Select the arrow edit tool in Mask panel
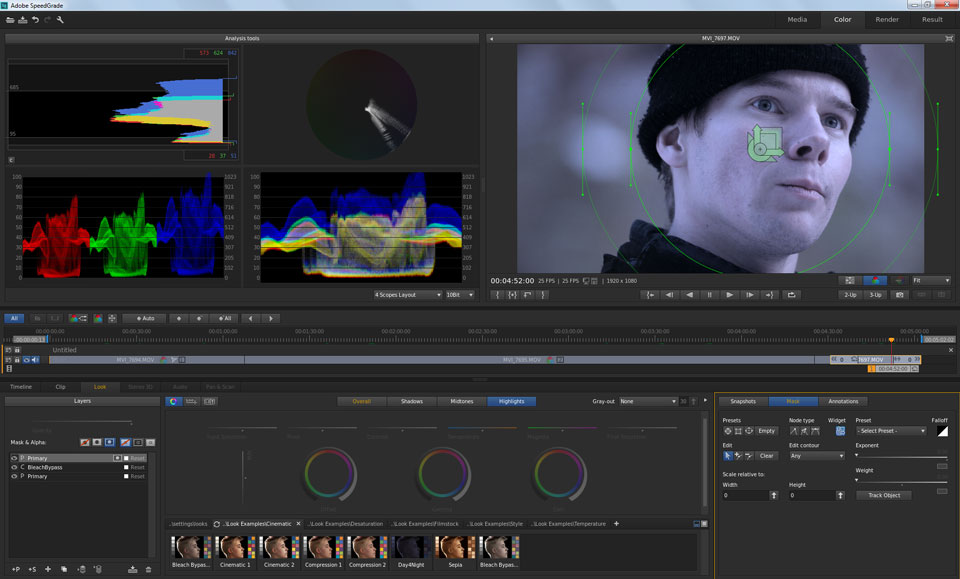Viewport: 960px width, 579px height. pyautogui.click(x=728, y=455)
